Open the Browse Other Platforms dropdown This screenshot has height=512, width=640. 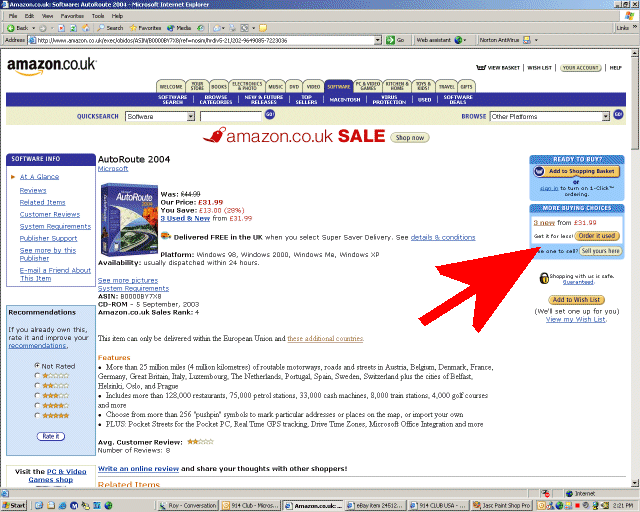click(550, 117)
